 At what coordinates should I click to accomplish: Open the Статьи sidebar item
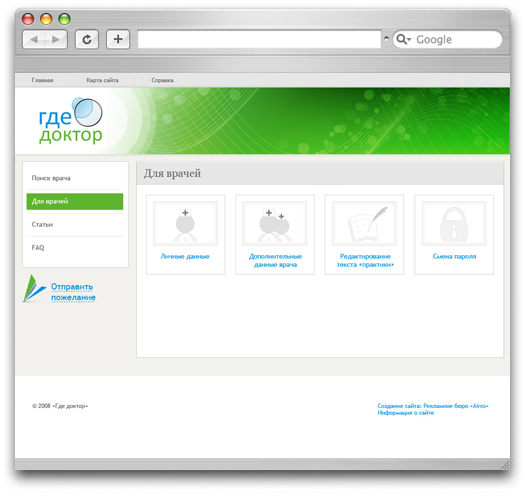pyautogui.click(x=75, y=224)
